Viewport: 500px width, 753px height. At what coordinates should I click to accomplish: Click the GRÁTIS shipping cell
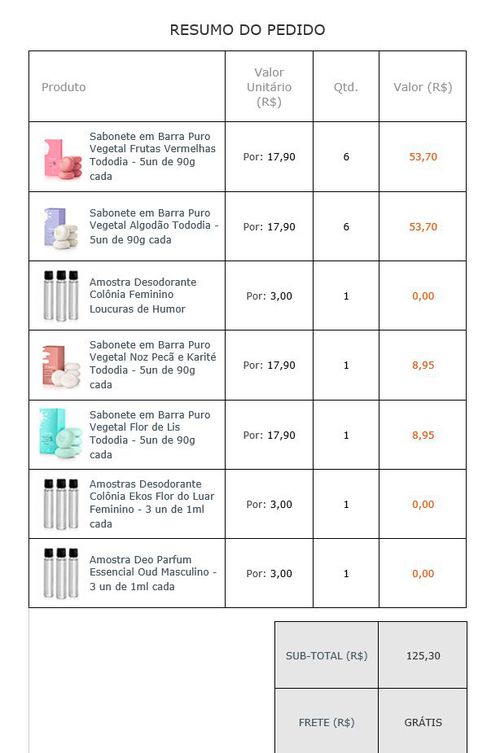click(x=423, y=722)
